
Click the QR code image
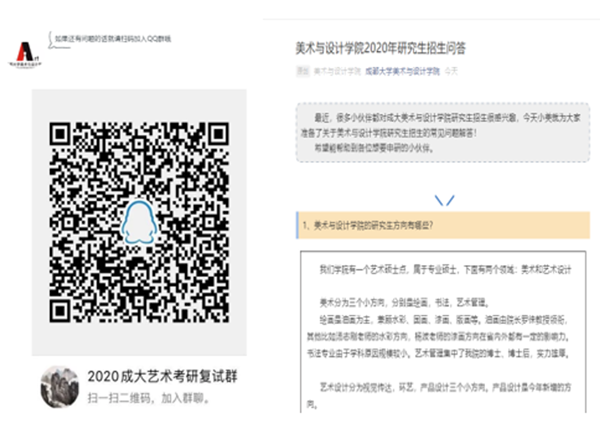coord(139,223)
